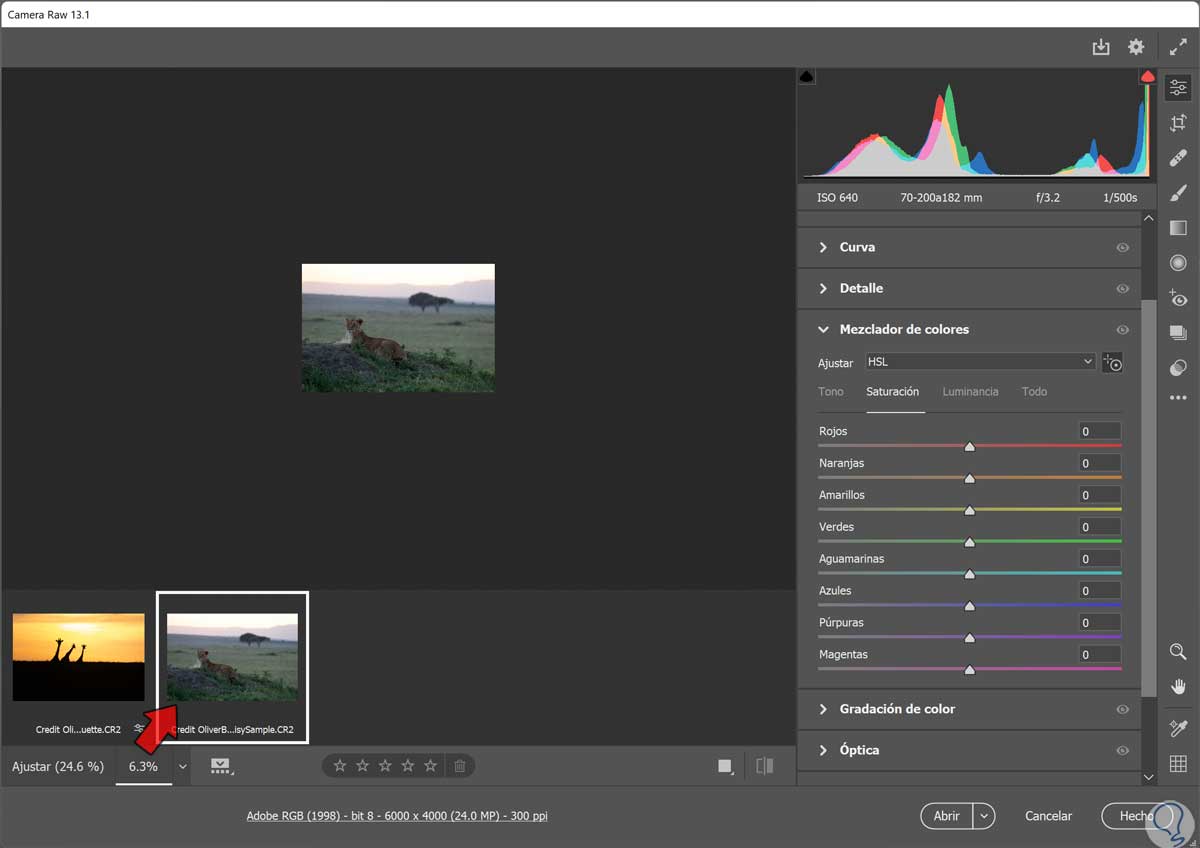The width and height of the screenshot is (1200, 848).
Task: Select the color sampler eyedropper tool
Action: (1178, 729)
